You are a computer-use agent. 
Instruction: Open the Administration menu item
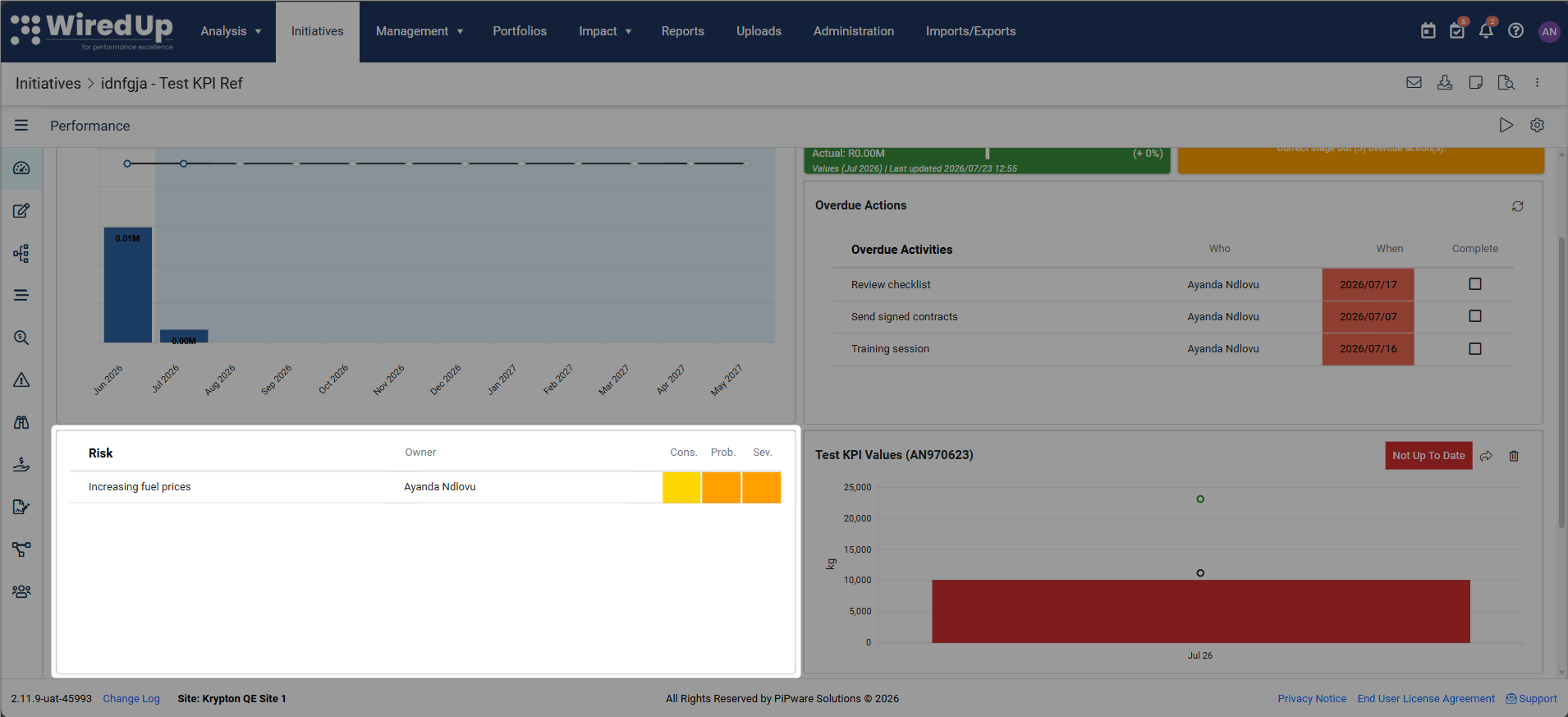(854, 31)
